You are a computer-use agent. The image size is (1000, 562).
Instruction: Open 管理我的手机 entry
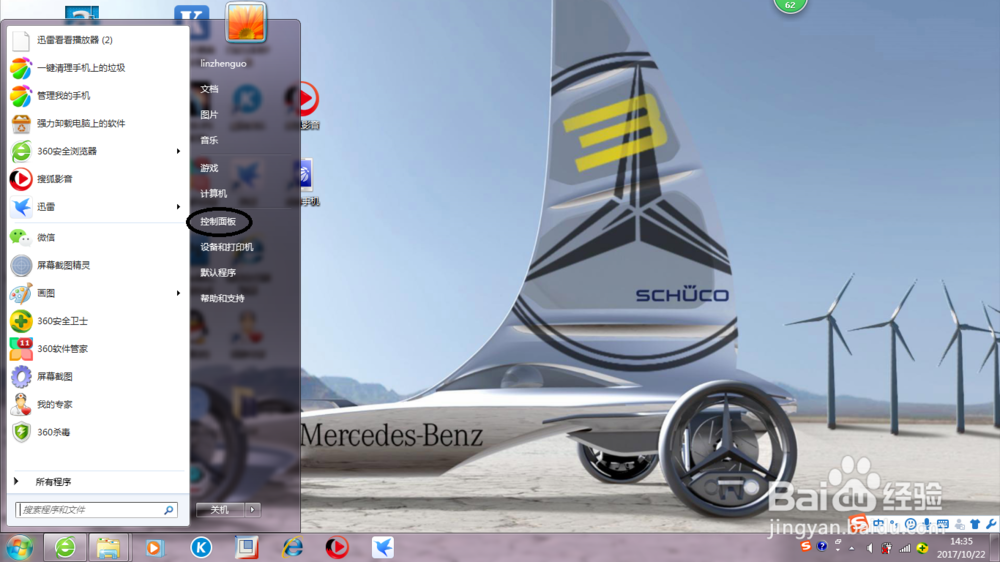(x=96, y=96)
